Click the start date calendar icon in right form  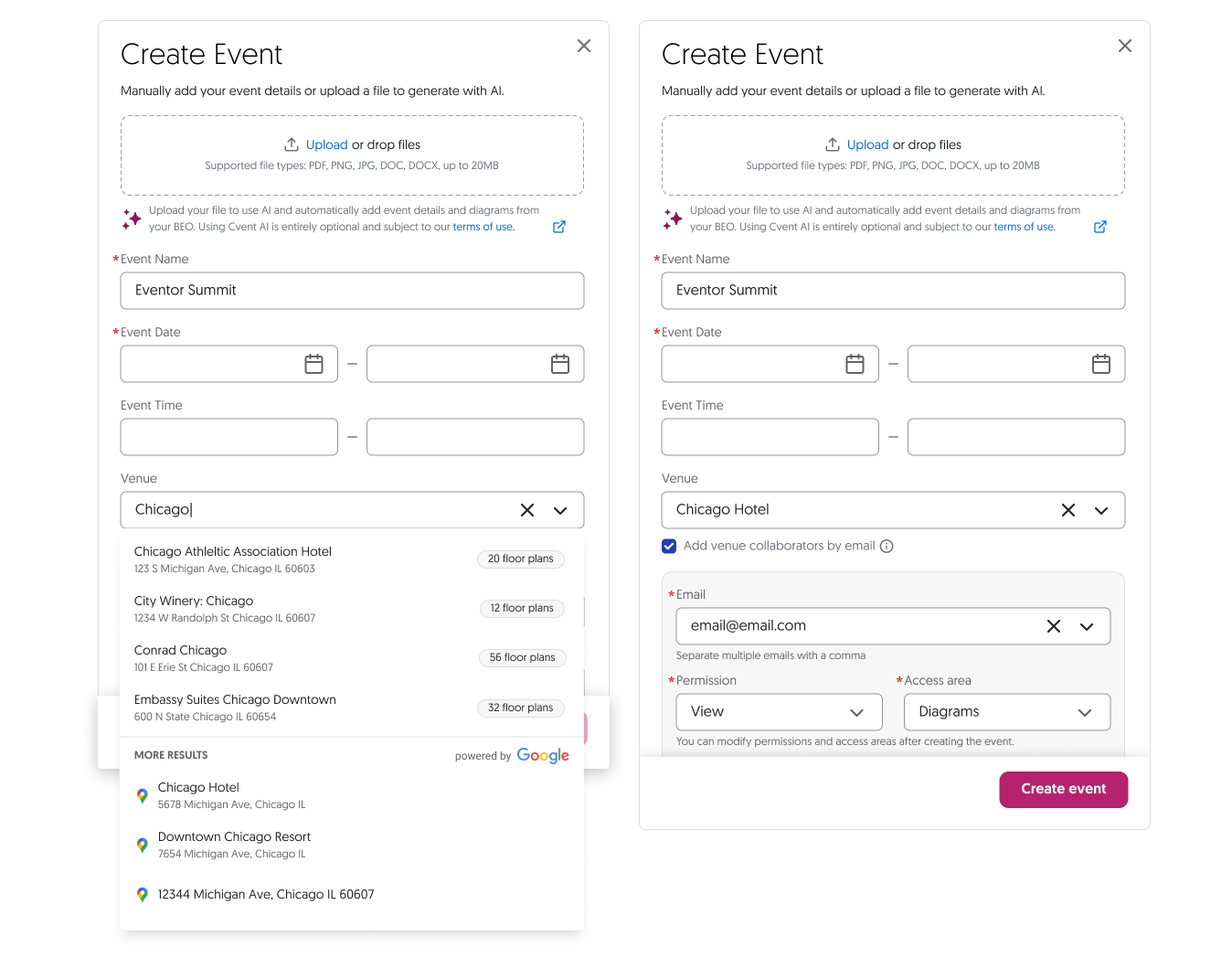coord(855,364)
